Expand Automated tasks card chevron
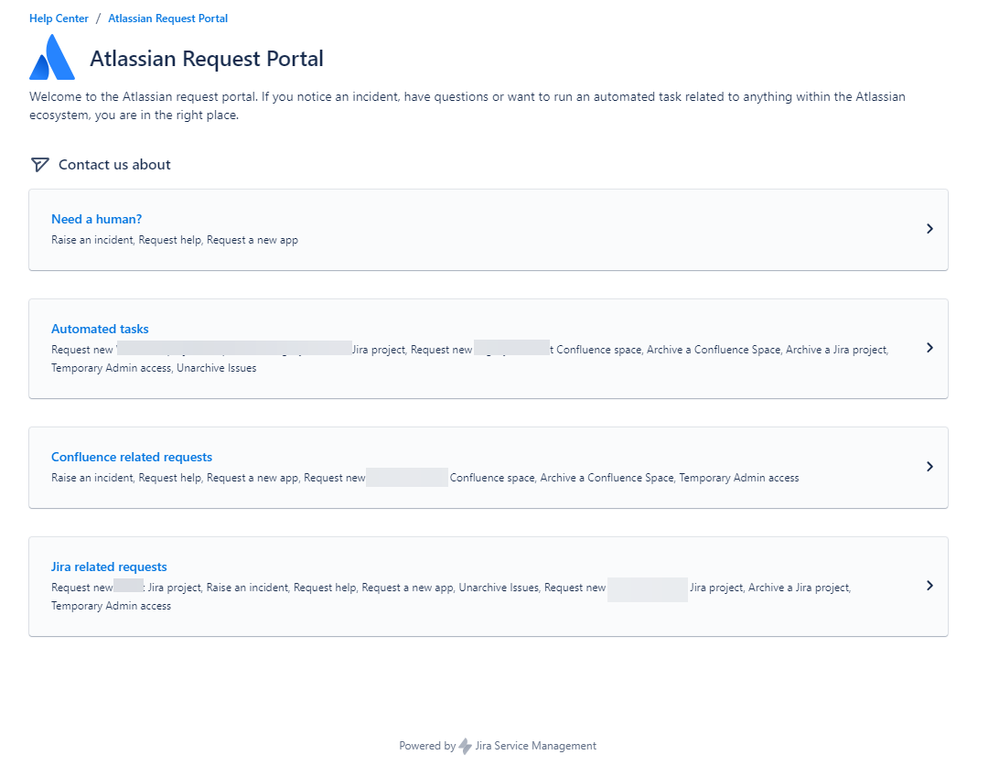The height and width of the screenshot is (768, 999). [x=930, y=348]
